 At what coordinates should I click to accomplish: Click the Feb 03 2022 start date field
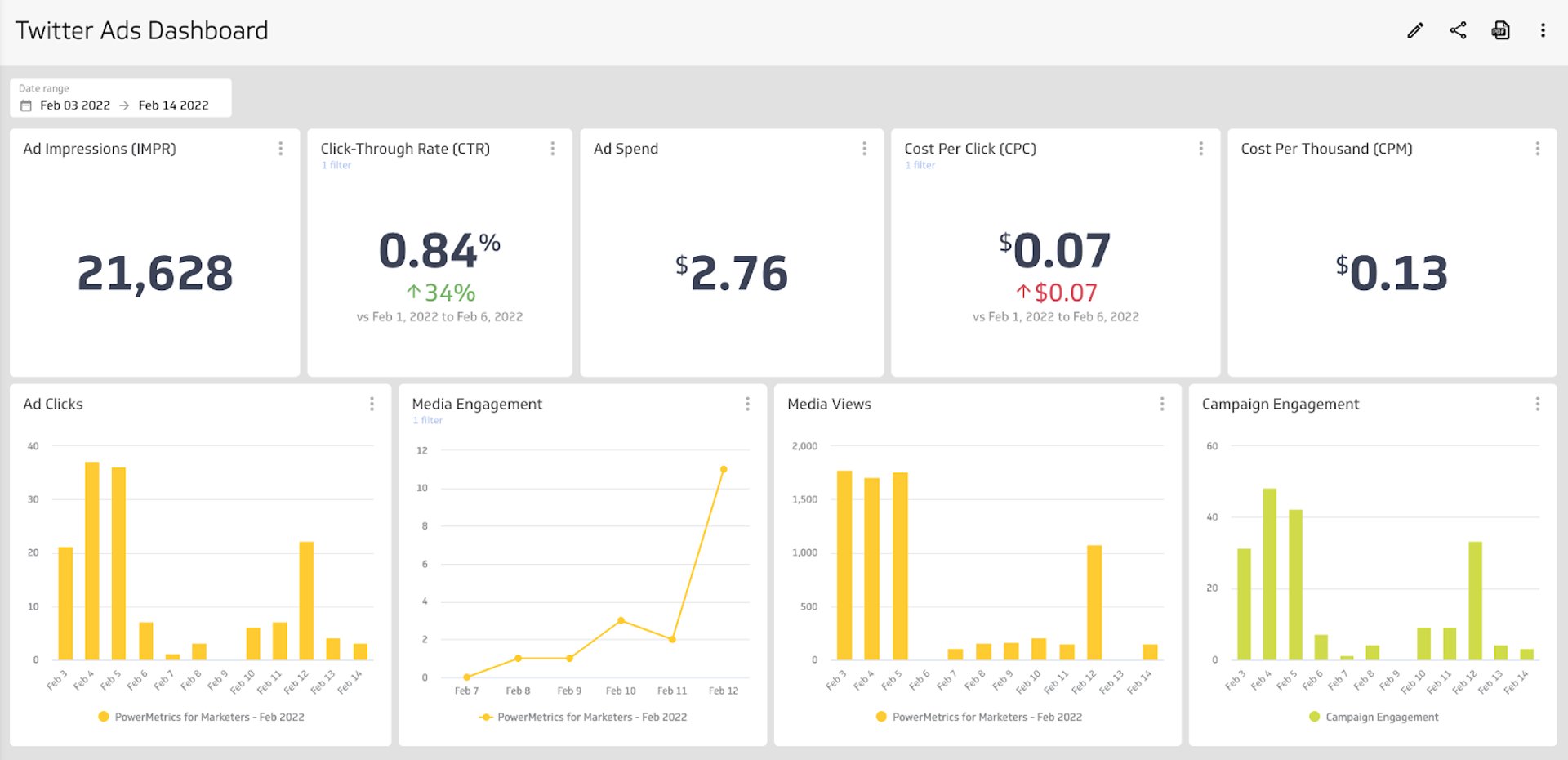point(75,105)
